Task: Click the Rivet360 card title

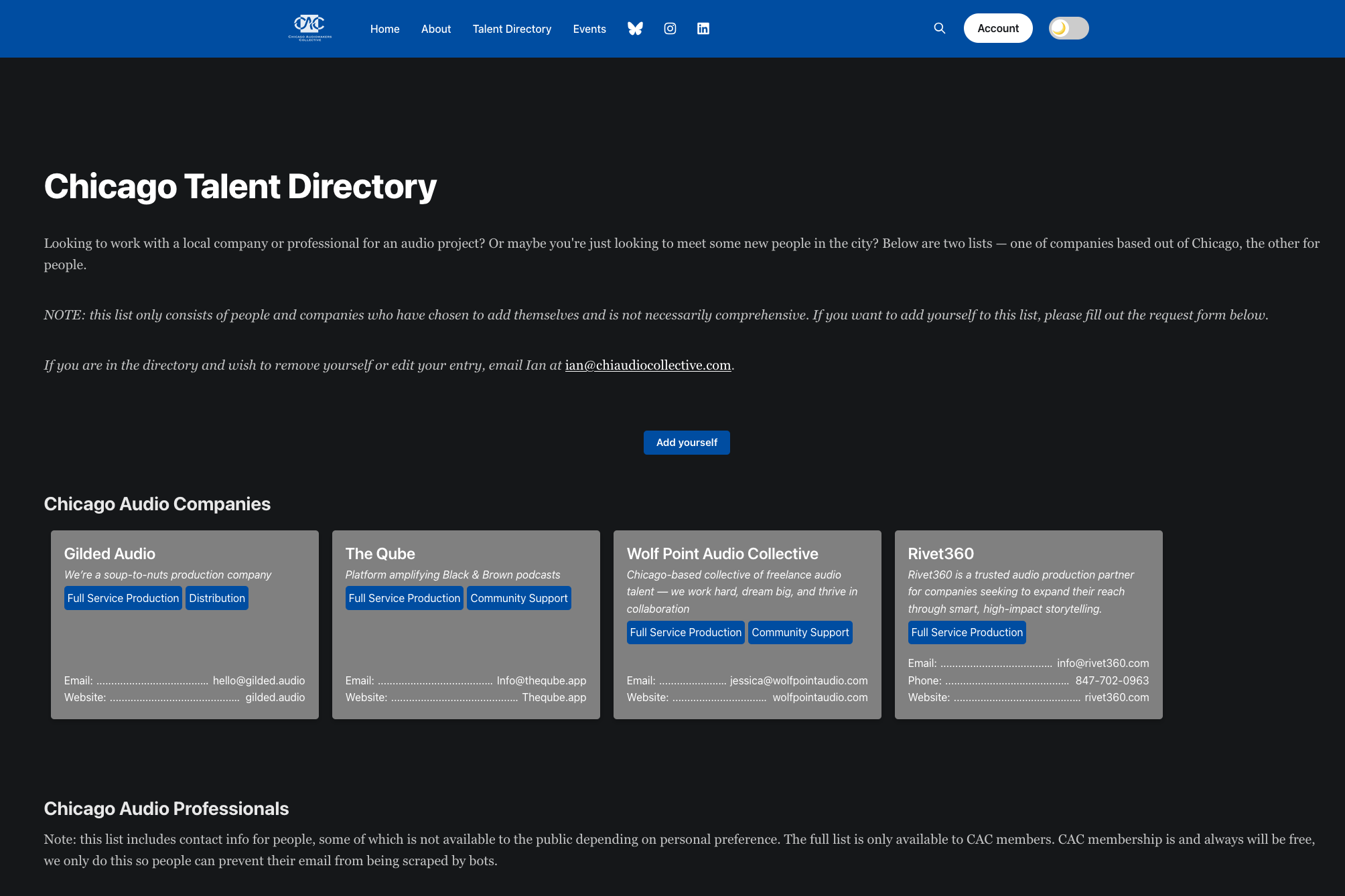Action: (x=941, y=554)
